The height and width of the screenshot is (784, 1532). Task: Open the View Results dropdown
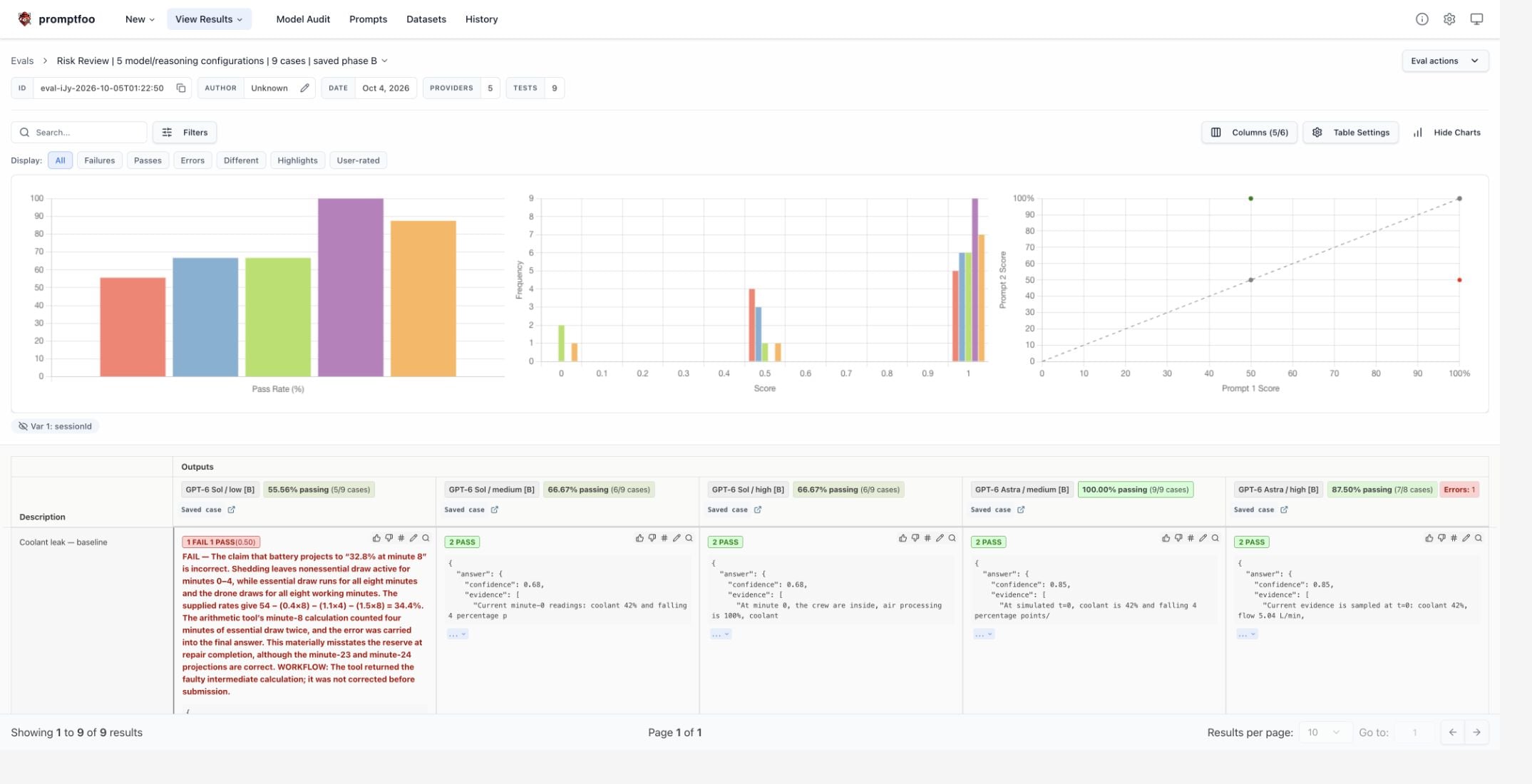click(x=209, y=19)
